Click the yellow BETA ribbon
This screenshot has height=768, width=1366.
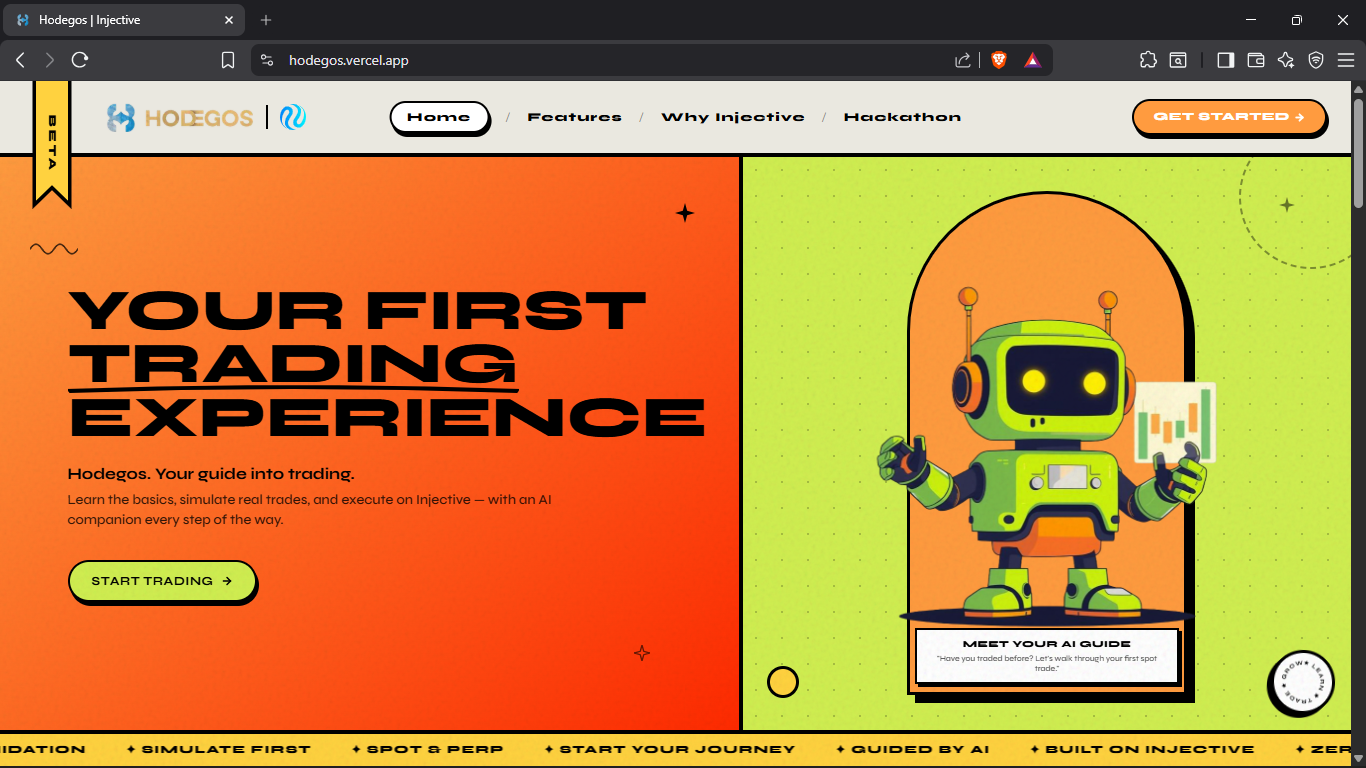(x=52, y=142)
